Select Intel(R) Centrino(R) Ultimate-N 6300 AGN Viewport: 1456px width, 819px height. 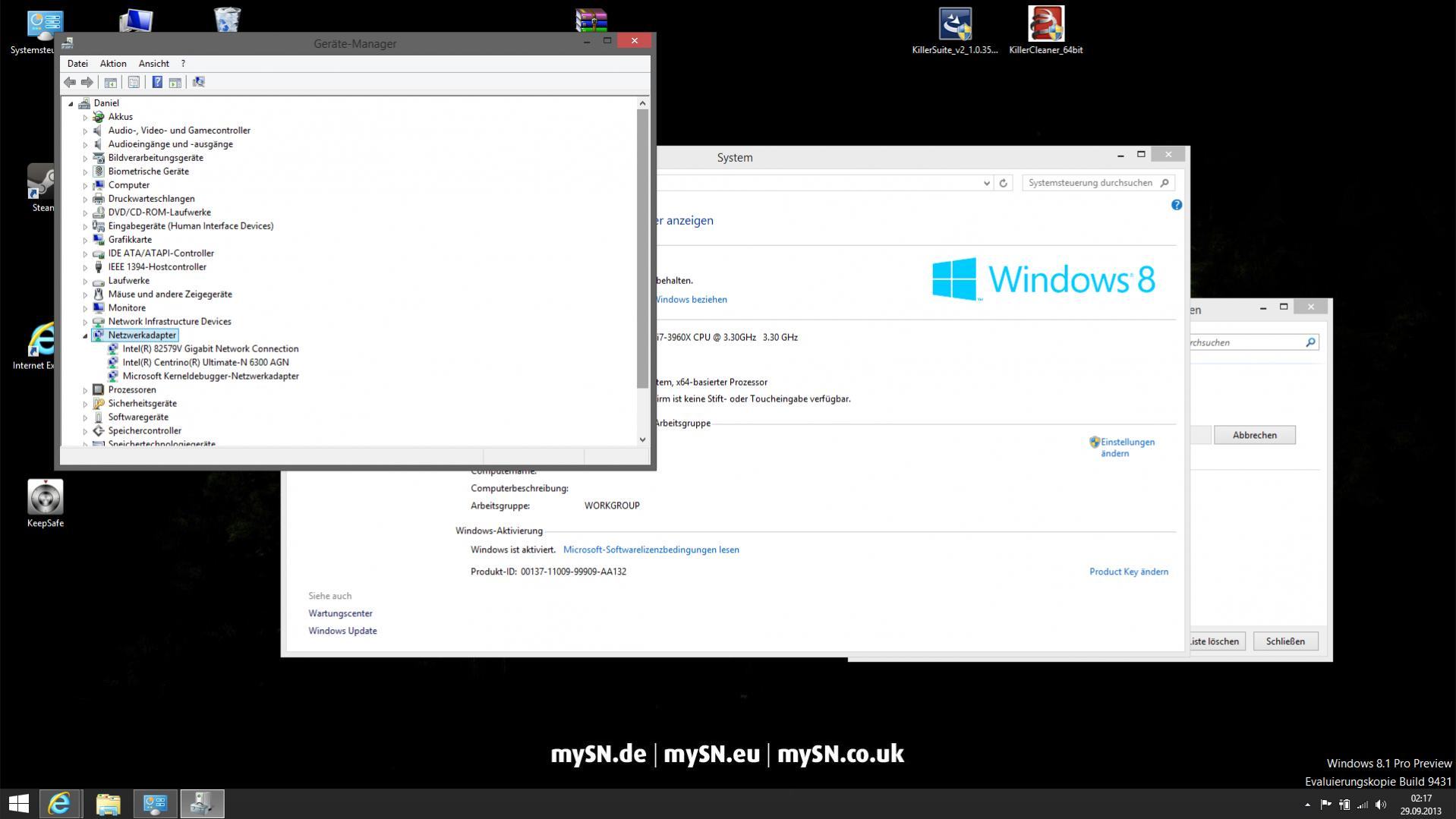206,363
